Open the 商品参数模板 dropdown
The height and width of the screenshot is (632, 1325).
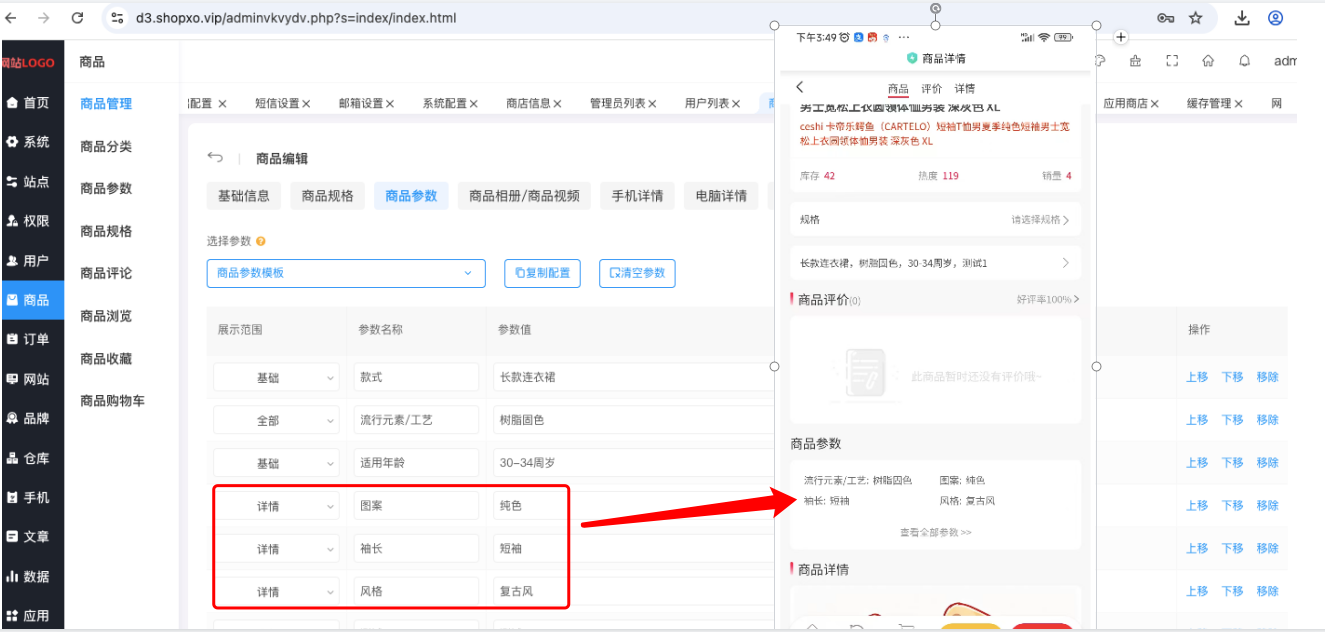click(346, 273)
